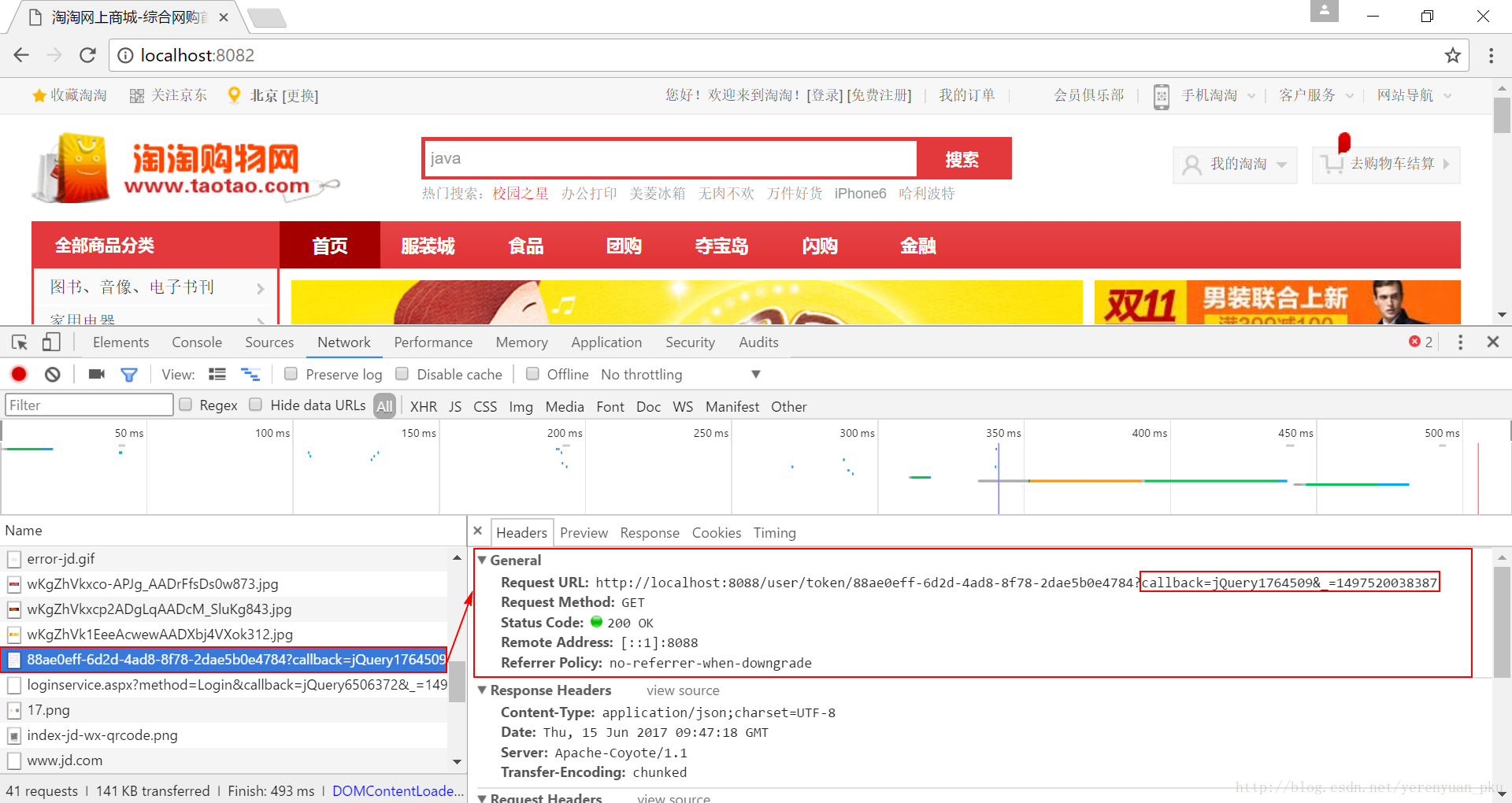Click the site info icon in address bar
1512x803 pixels.
(125, 55)
